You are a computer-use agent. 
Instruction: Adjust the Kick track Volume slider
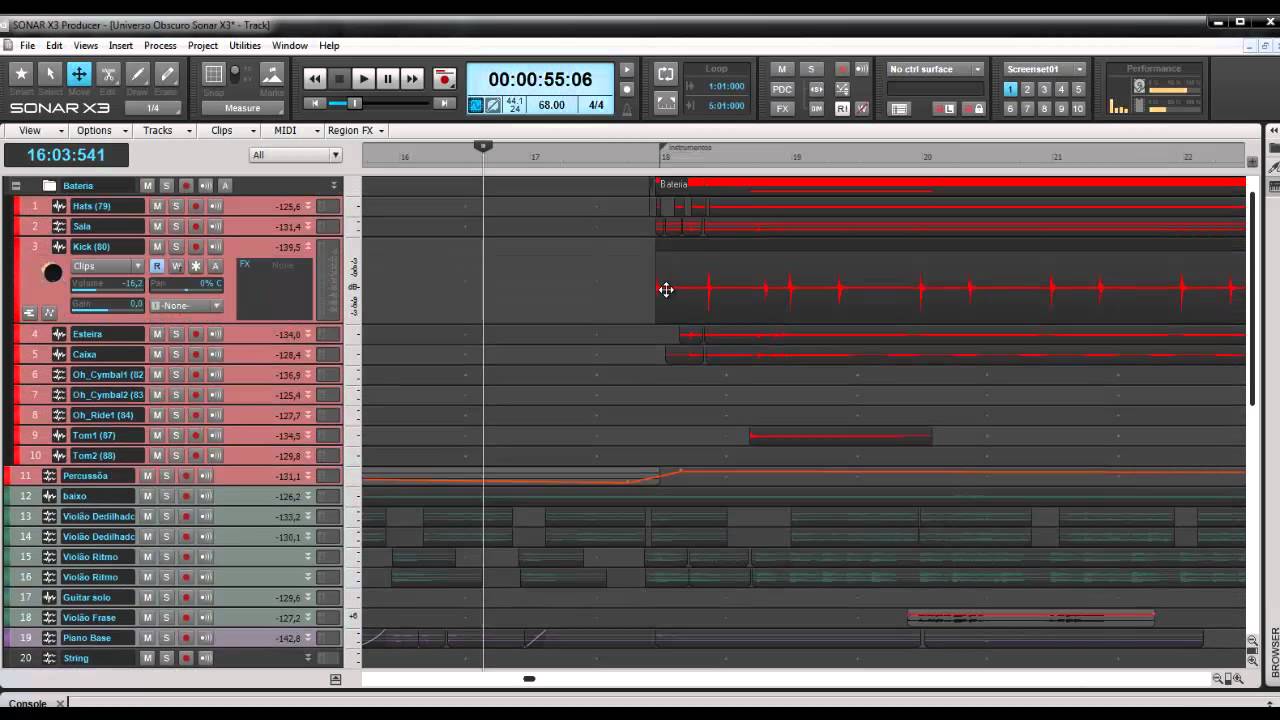coord(107,284)
